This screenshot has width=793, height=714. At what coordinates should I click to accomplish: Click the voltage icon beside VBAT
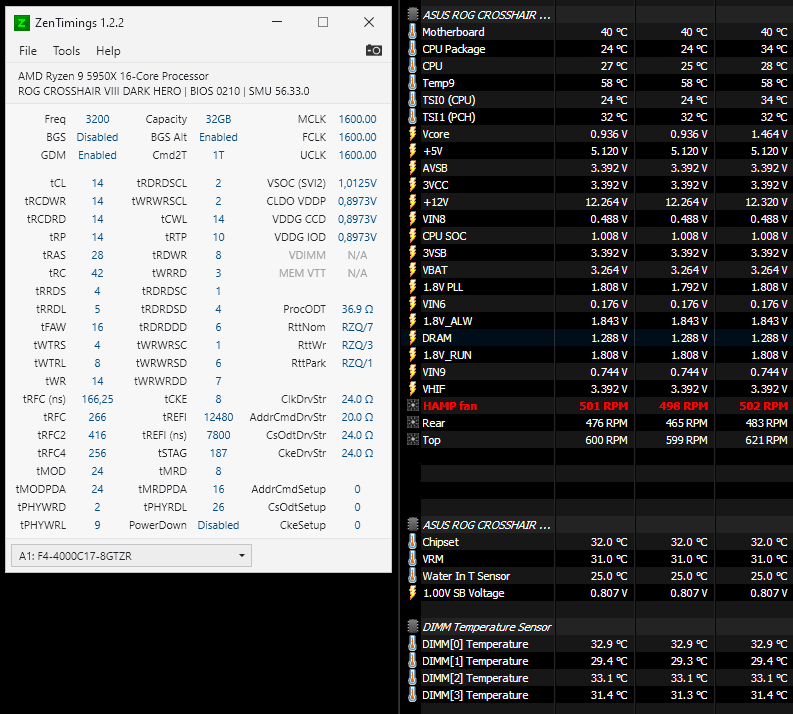pos(413,270)
